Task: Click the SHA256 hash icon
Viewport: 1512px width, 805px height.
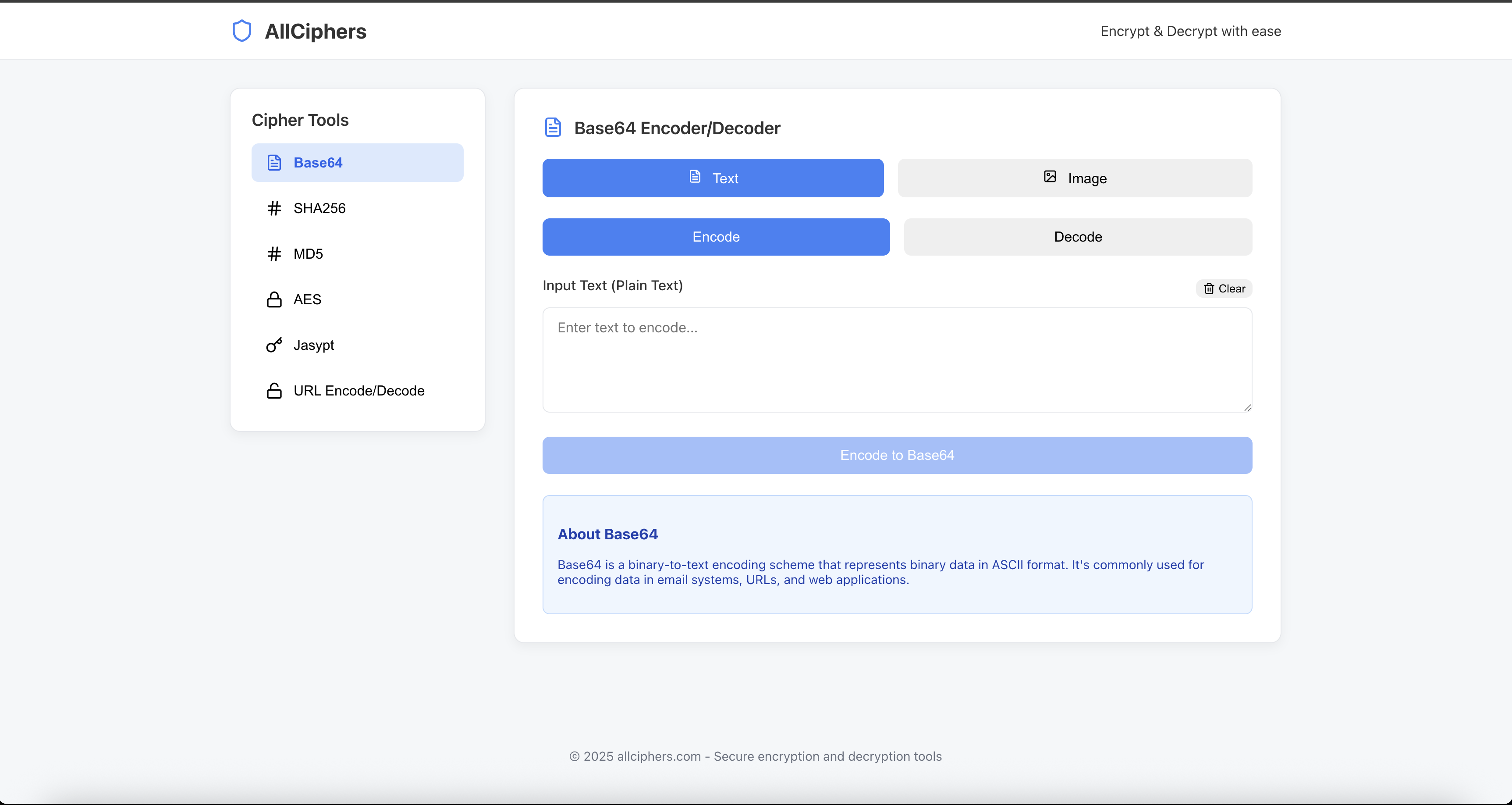Action: 274,208
